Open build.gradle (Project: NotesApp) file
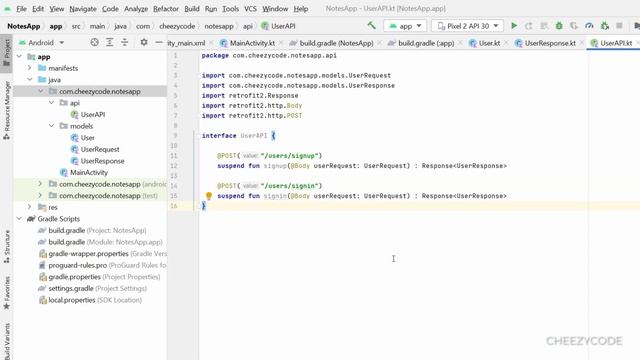The width and height of the screenshot is (640, 360). tap(92, 230)
